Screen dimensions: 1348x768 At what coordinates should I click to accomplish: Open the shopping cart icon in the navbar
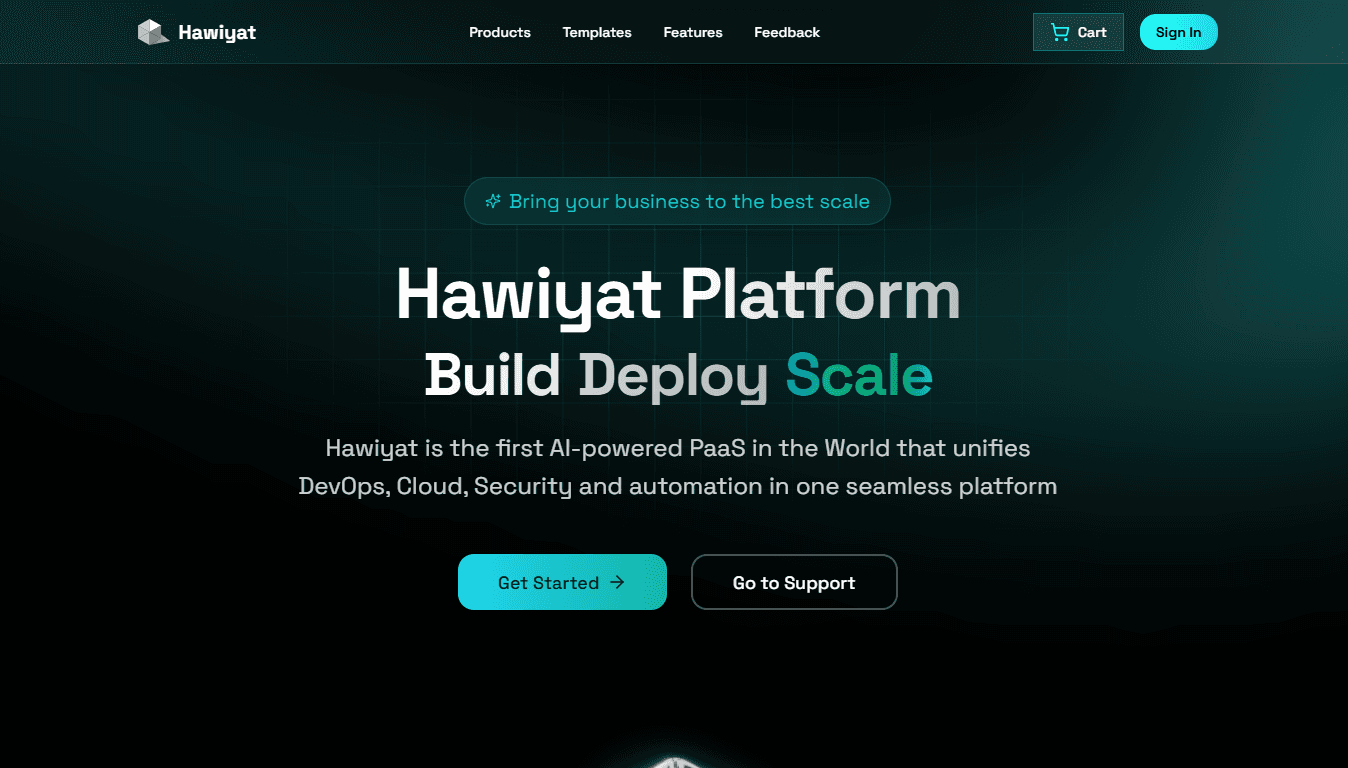1060,31
